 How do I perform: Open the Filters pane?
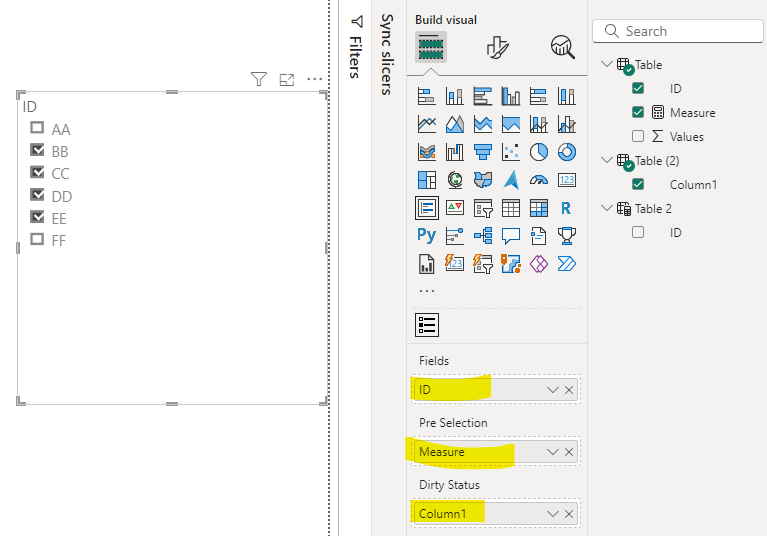[356, 46]
